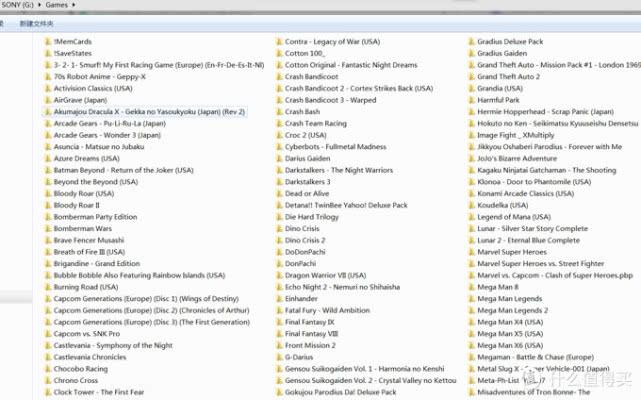Click the SONY (G:) breadcrumb

(x=18, y=5)
